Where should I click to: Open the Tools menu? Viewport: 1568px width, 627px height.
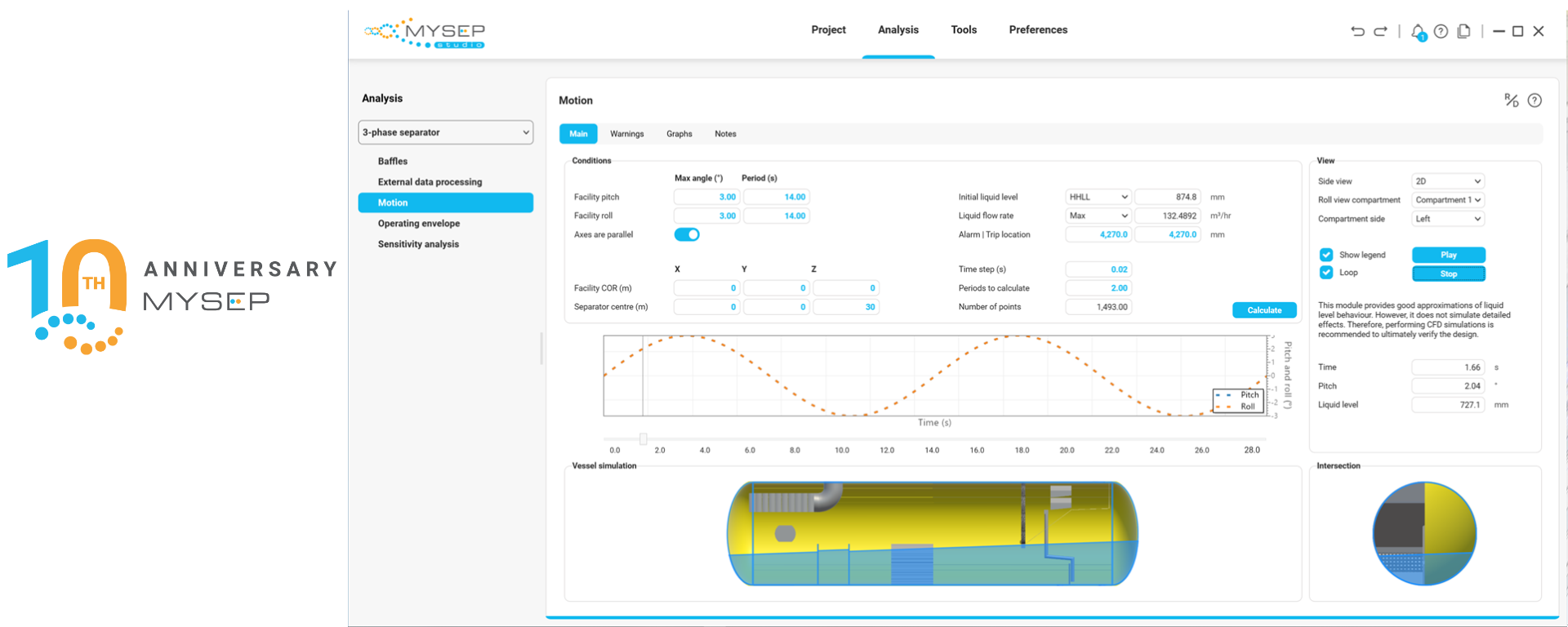964,30
